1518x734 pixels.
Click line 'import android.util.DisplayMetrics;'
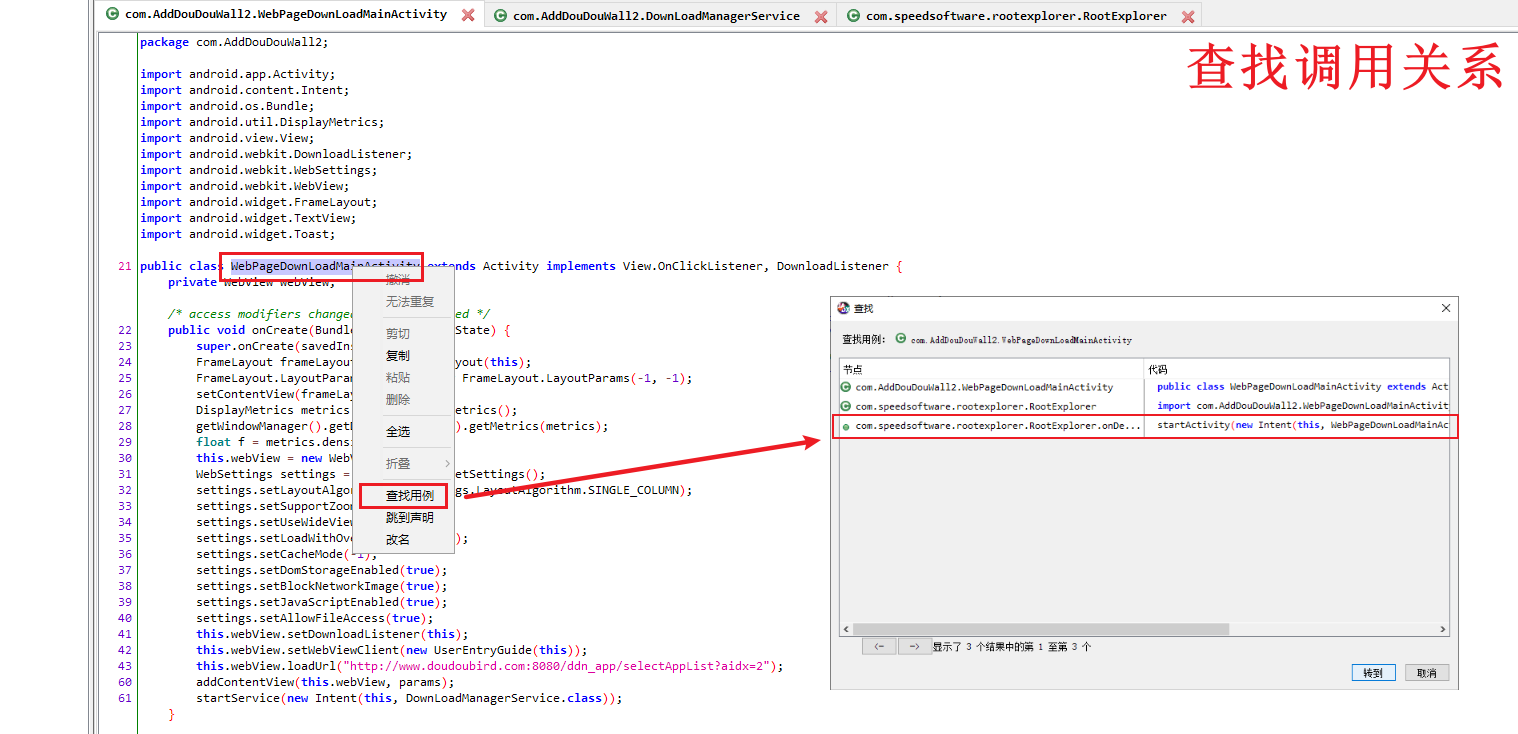coord(262,122)
